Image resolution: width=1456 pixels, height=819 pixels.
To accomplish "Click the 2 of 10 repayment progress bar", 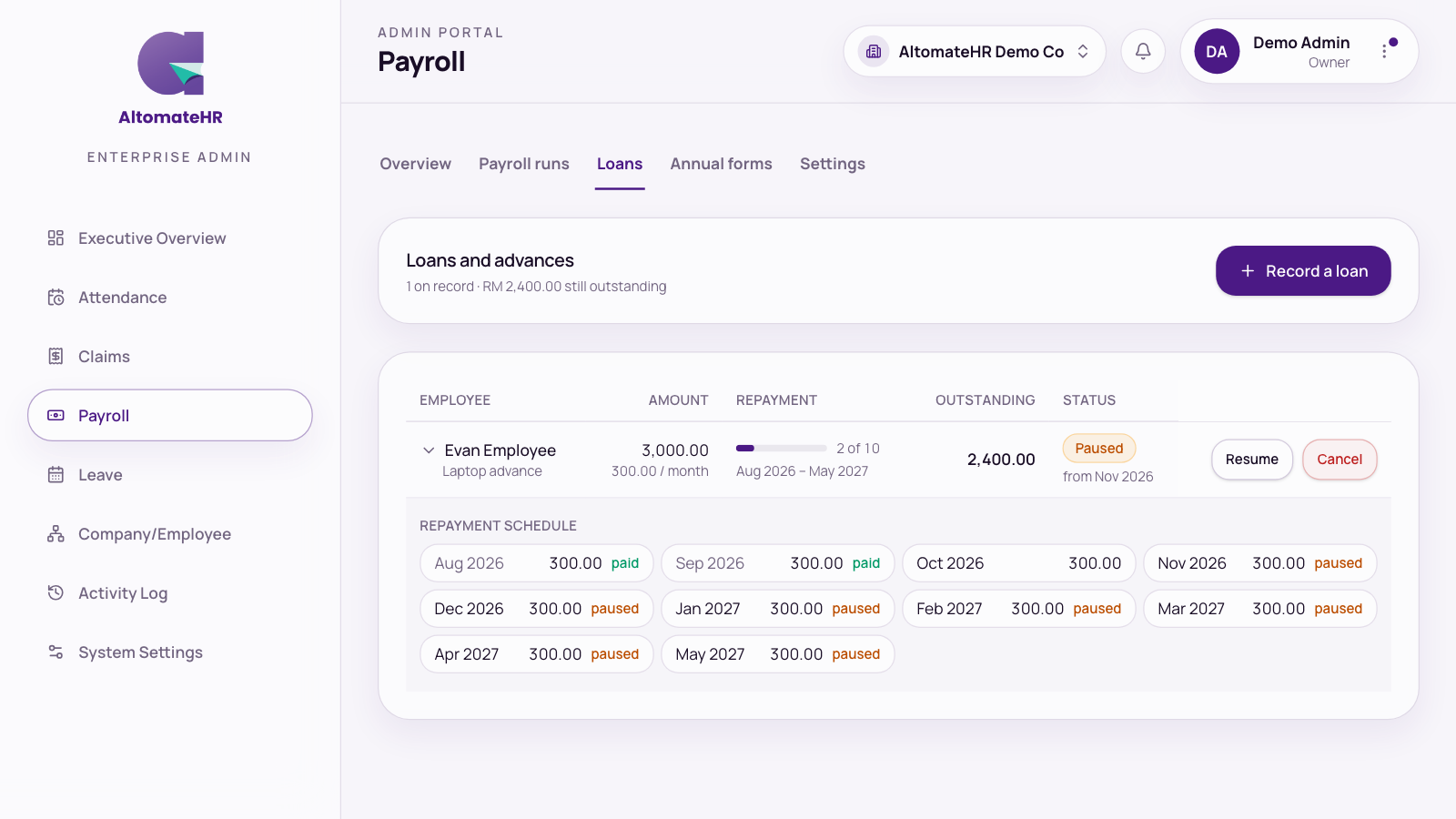I will 782,449.
